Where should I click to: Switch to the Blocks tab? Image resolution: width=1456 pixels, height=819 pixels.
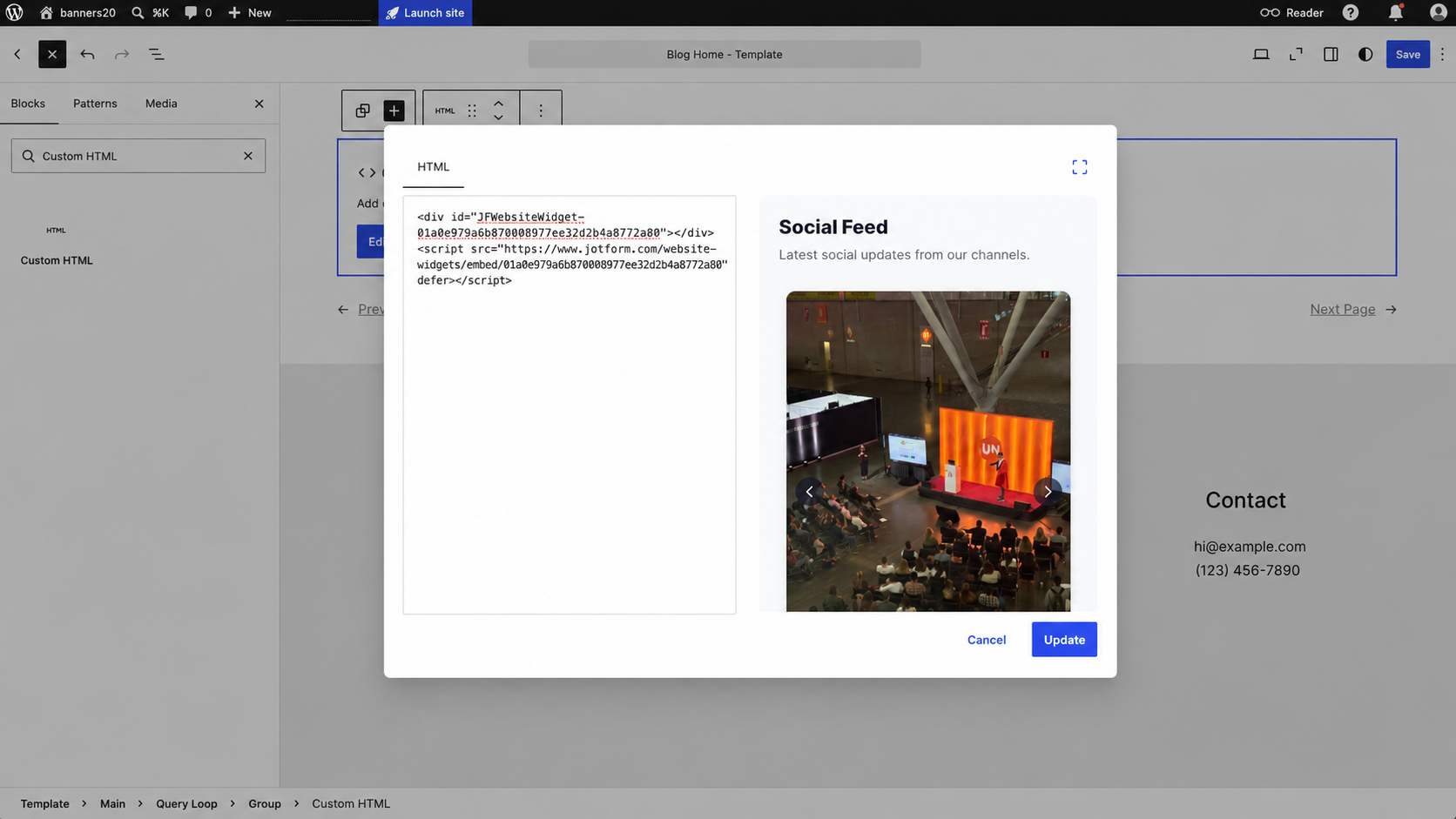coord(28,104)
